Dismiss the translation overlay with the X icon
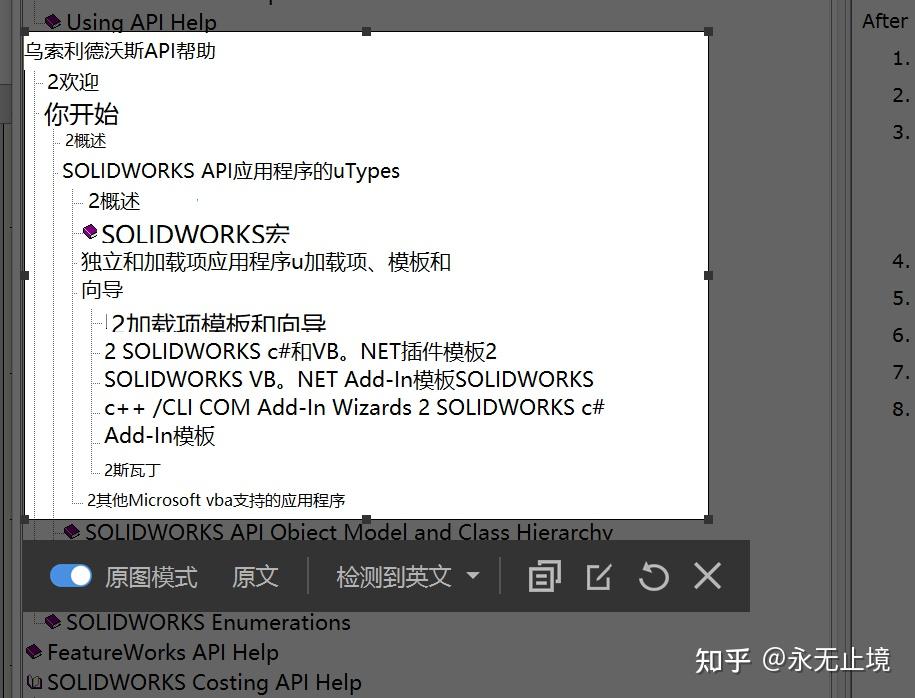915x698 pixels. coord(707,577)
